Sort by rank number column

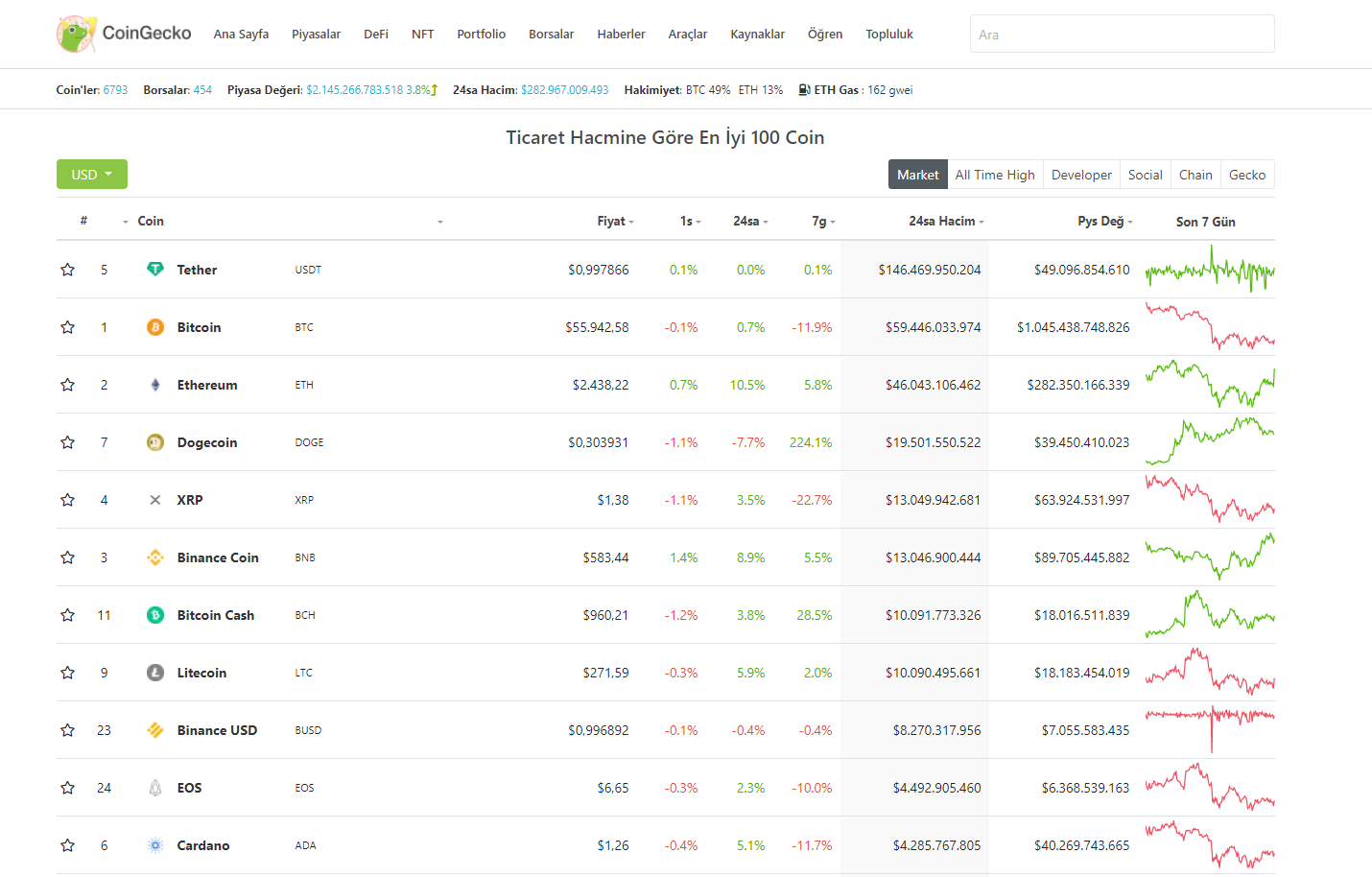tap(83, 221)
